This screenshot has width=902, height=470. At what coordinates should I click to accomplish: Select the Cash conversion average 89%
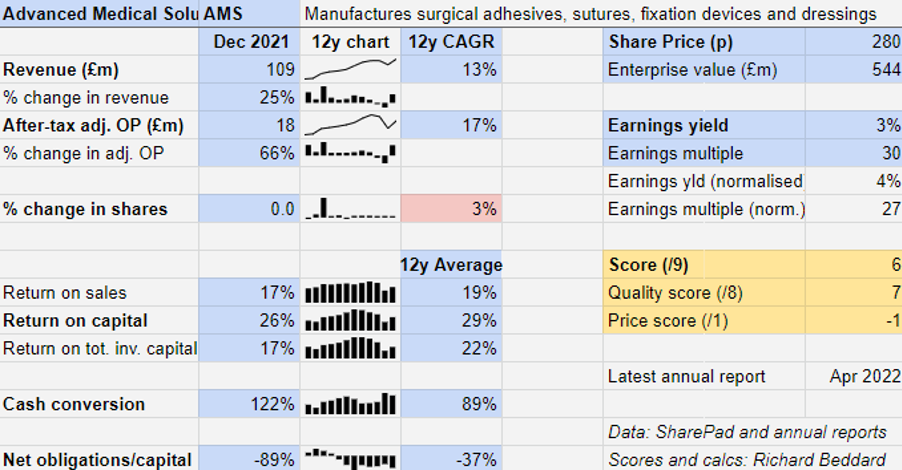pos(452,404)
